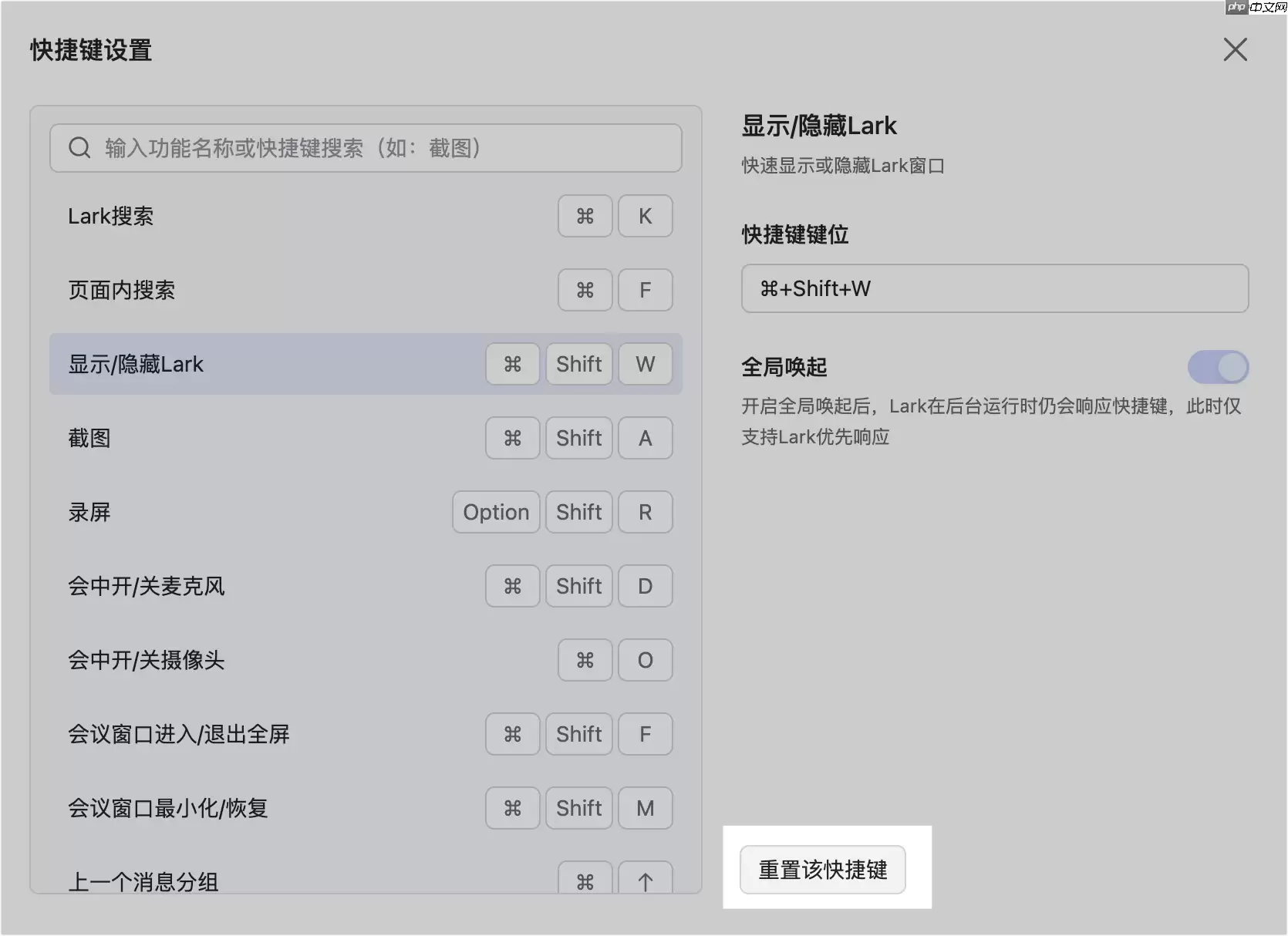Click the R key badge beside 录屏
The height and width of the screenshot is (936, 1288).
tap(645, 511)
